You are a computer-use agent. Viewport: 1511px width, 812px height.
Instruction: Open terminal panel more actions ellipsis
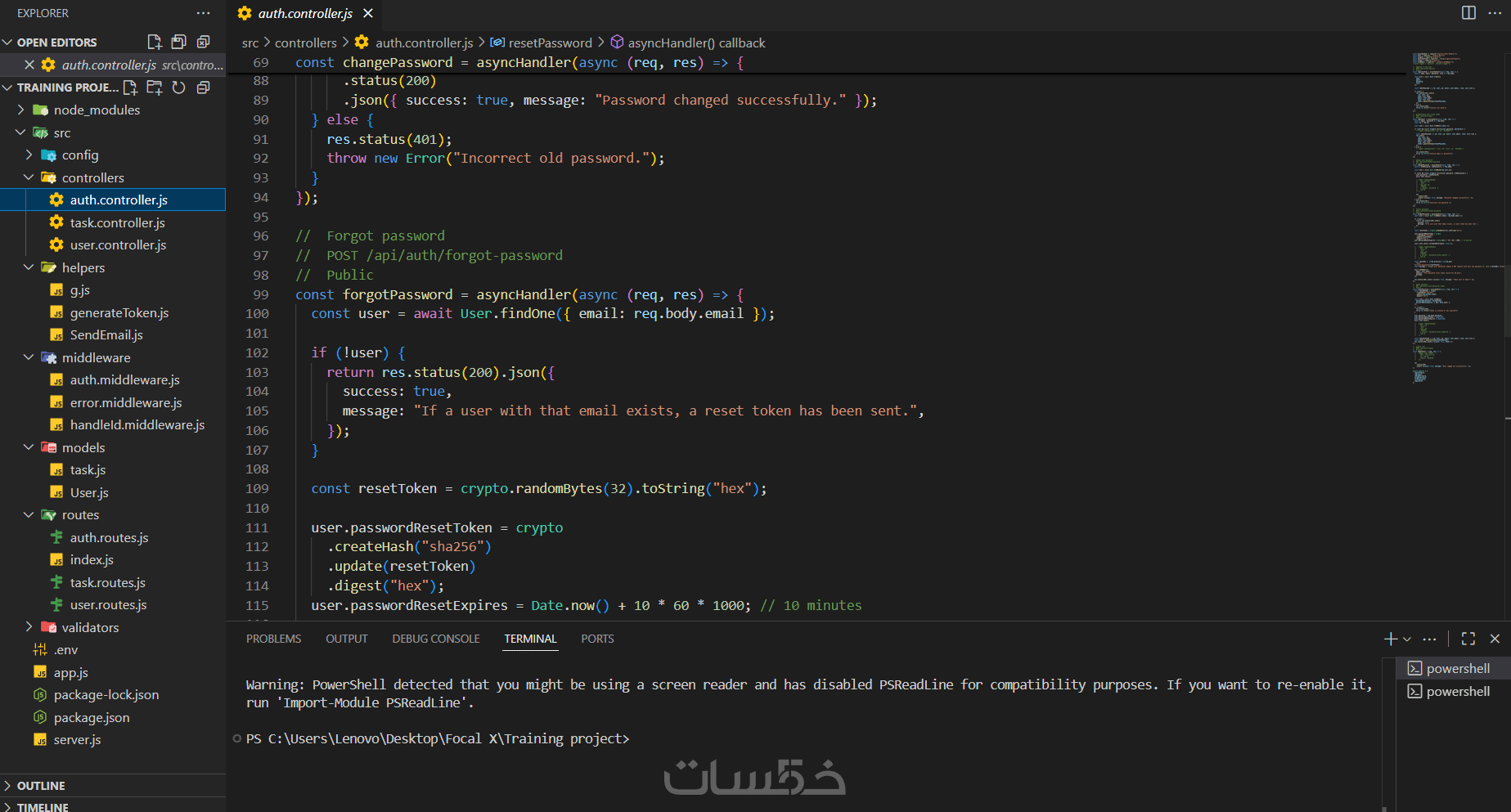1429,639
